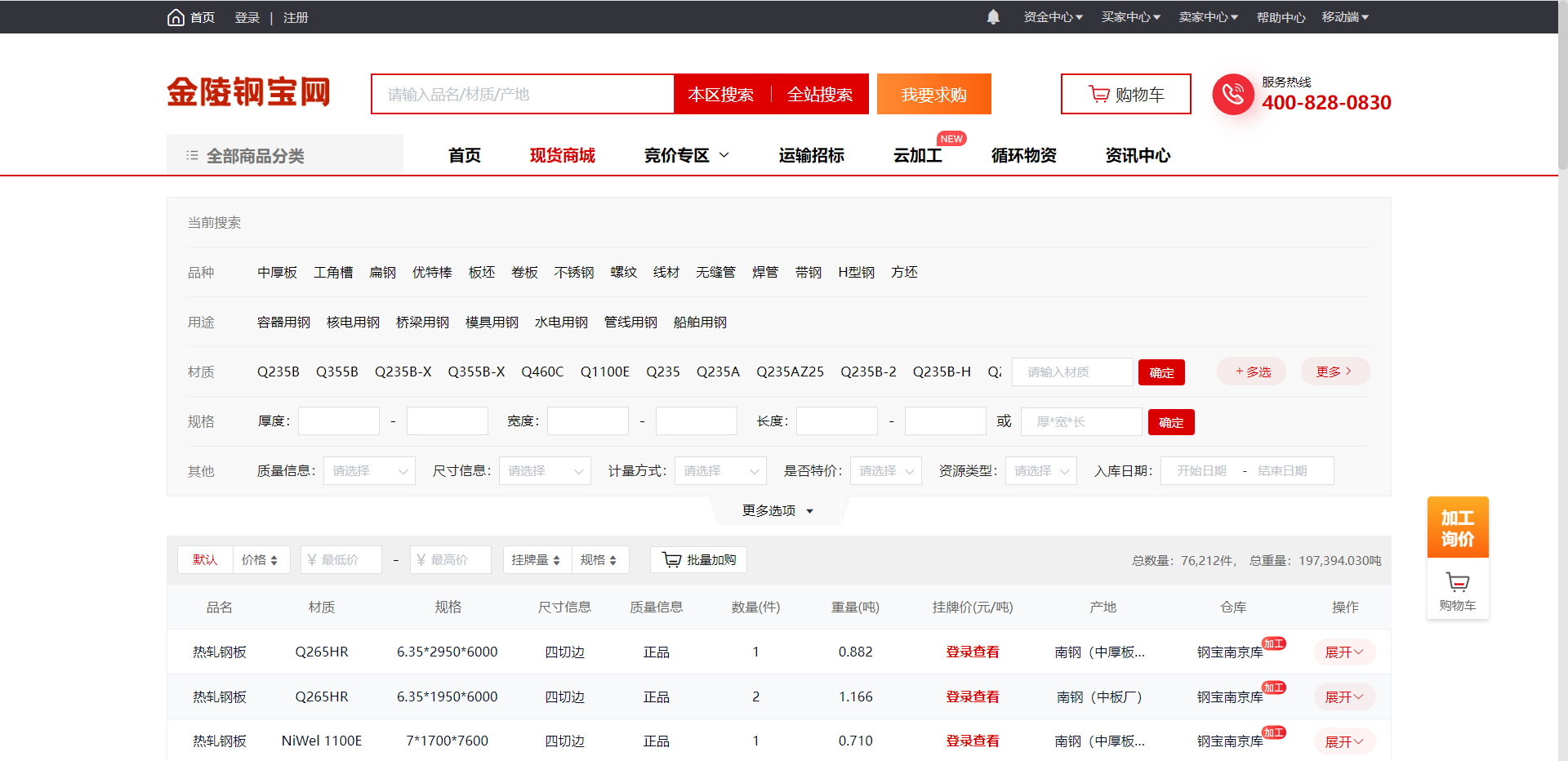Click 我要求购 orange button
The width and height of the screenshot is (1568, 761).
tap(934, 94)
